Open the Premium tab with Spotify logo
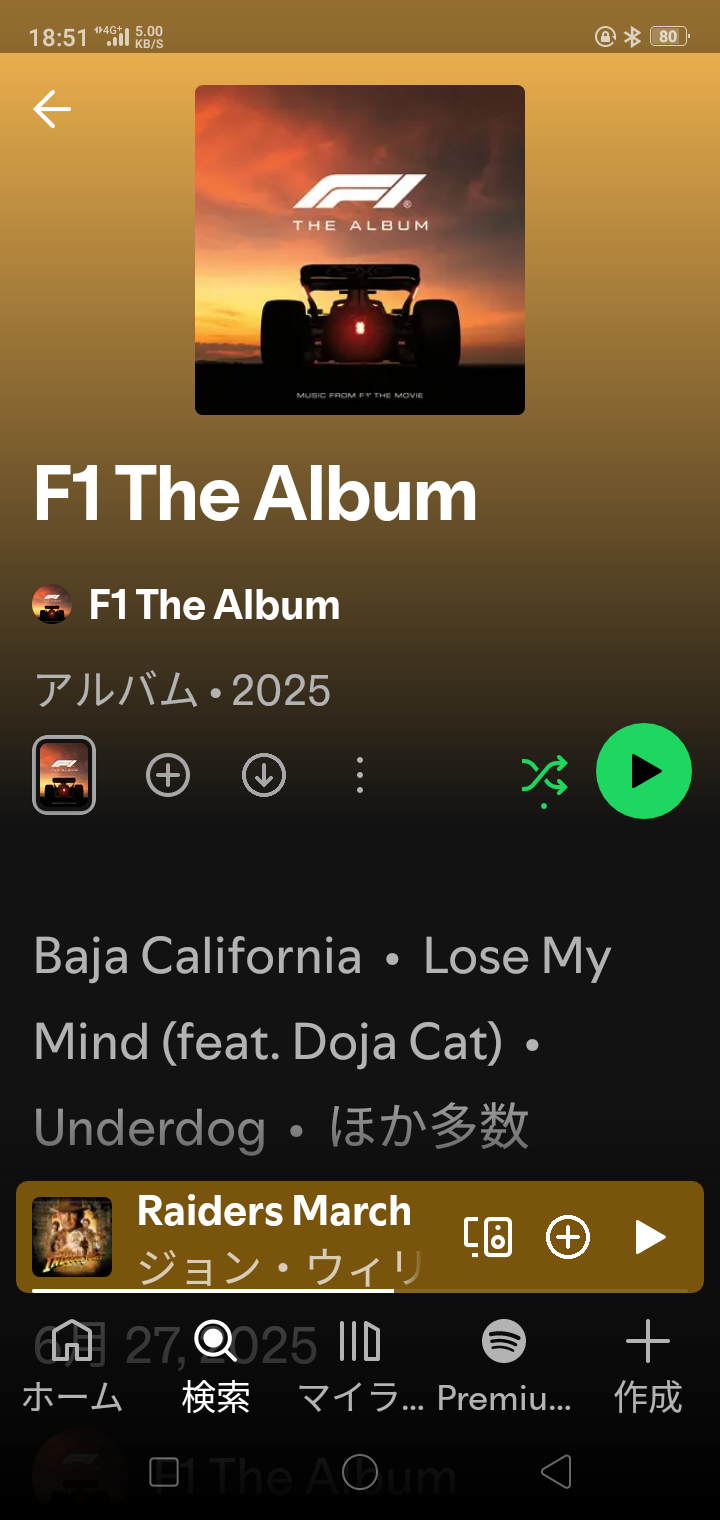Screen dimensions: 720x1520 coord(504,1365)
